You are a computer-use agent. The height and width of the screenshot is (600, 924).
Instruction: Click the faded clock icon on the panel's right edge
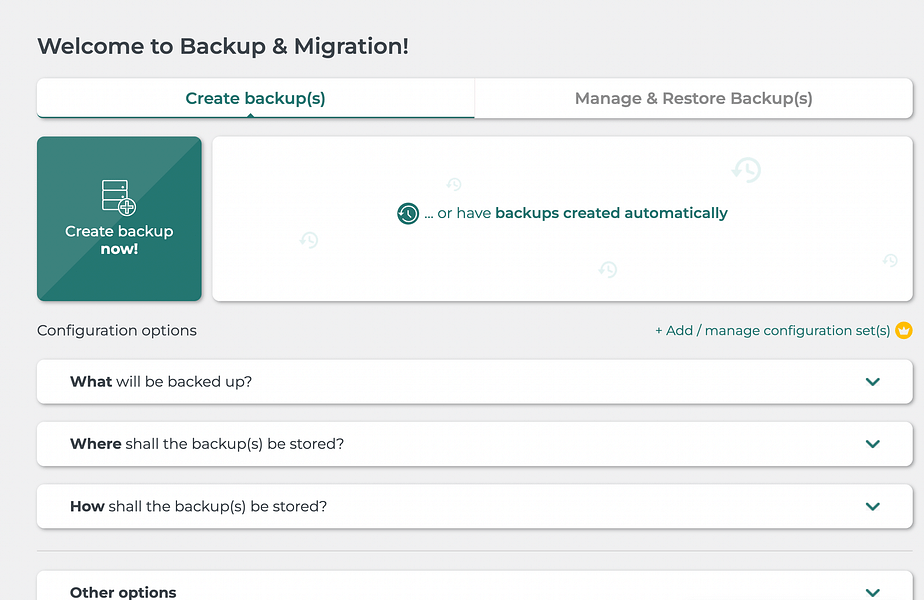pos(889,262)
